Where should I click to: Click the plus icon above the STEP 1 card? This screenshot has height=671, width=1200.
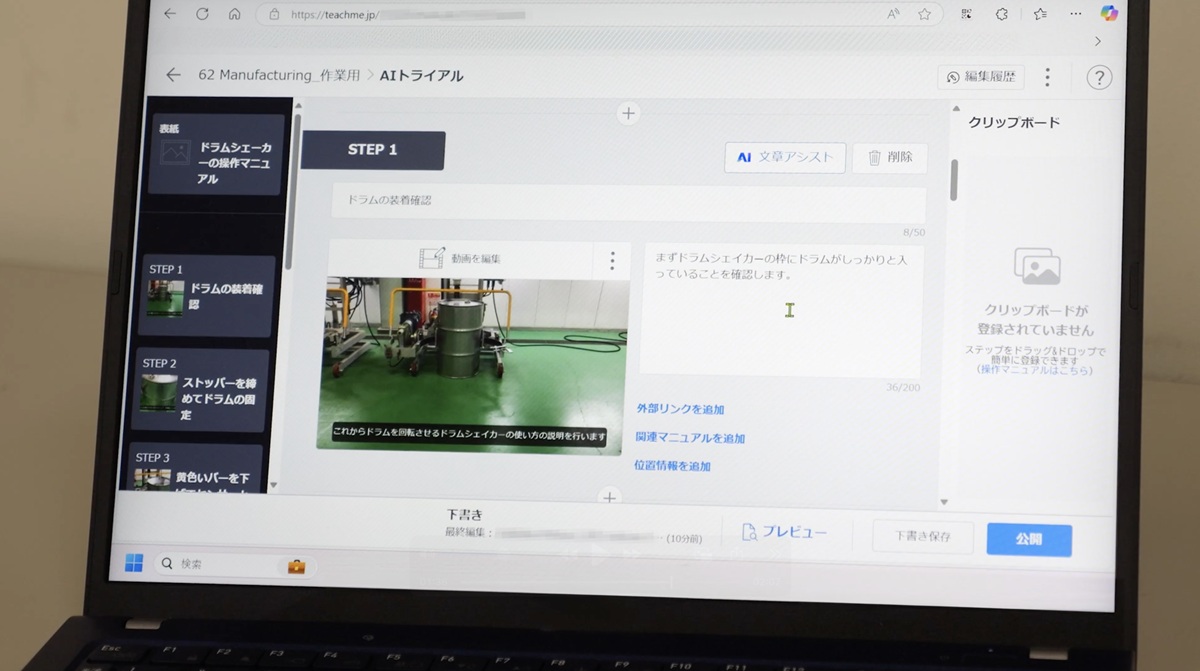coord(628,113)
